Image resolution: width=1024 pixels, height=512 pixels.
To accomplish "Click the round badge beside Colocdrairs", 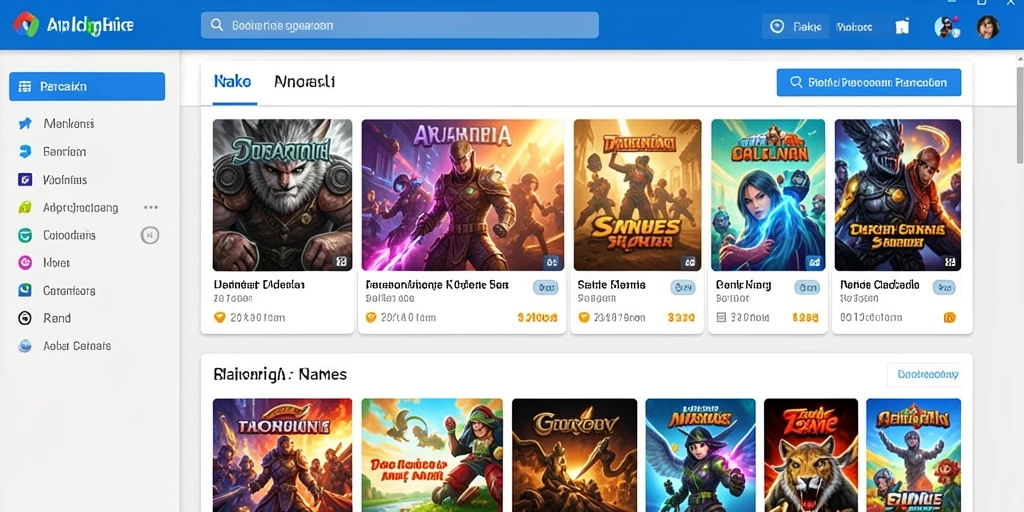I will pyautogui.click(x=150, y=235).
